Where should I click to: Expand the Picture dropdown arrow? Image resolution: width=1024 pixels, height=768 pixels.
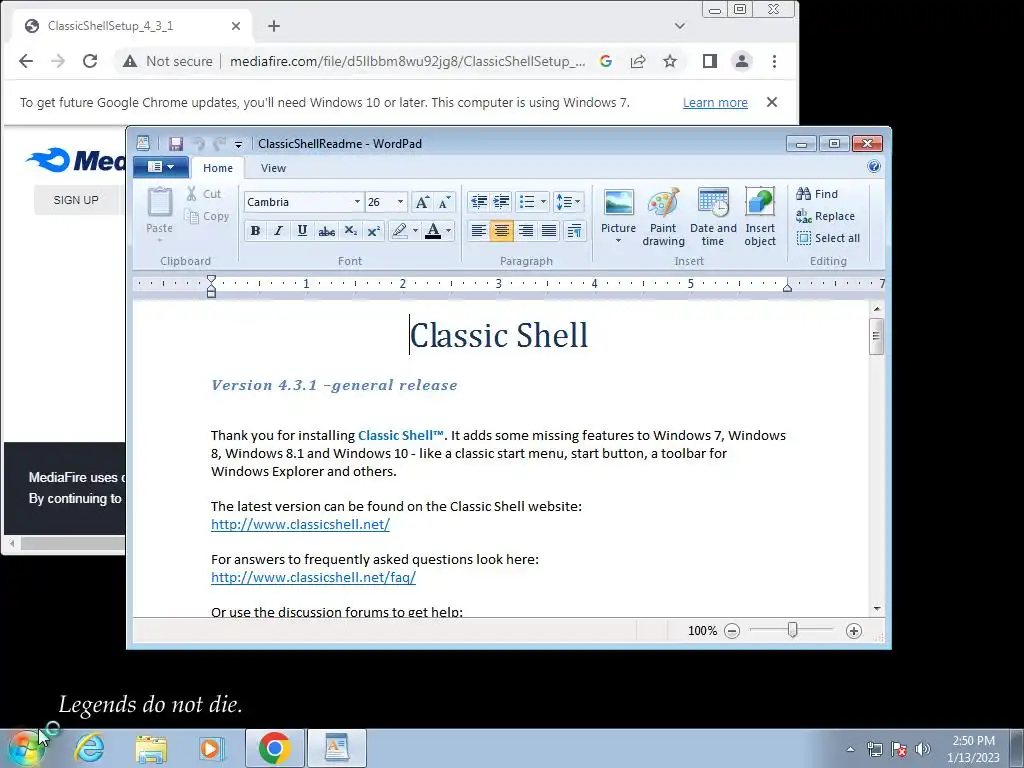click(618, 240)
